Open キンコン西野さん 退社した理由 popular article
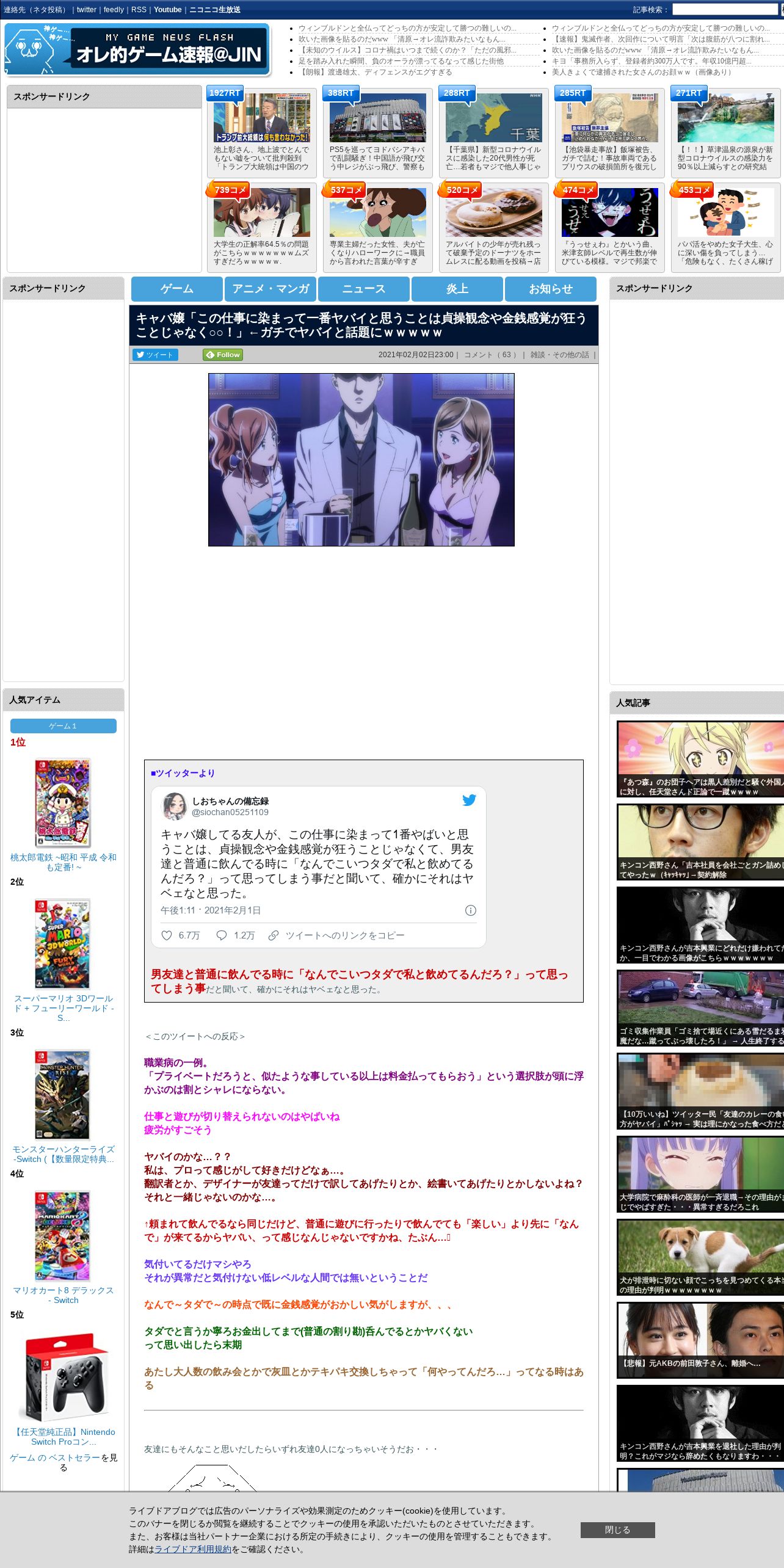The height and width of the screenshot is (1568, 784). click(x=700, y=1423)
